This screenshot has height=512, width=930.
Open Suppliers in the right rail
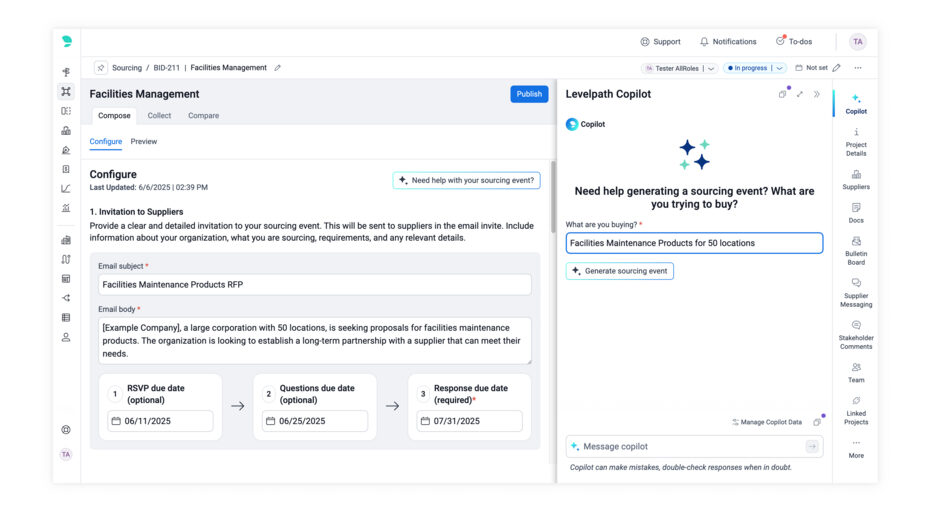(x=856, y=180)
